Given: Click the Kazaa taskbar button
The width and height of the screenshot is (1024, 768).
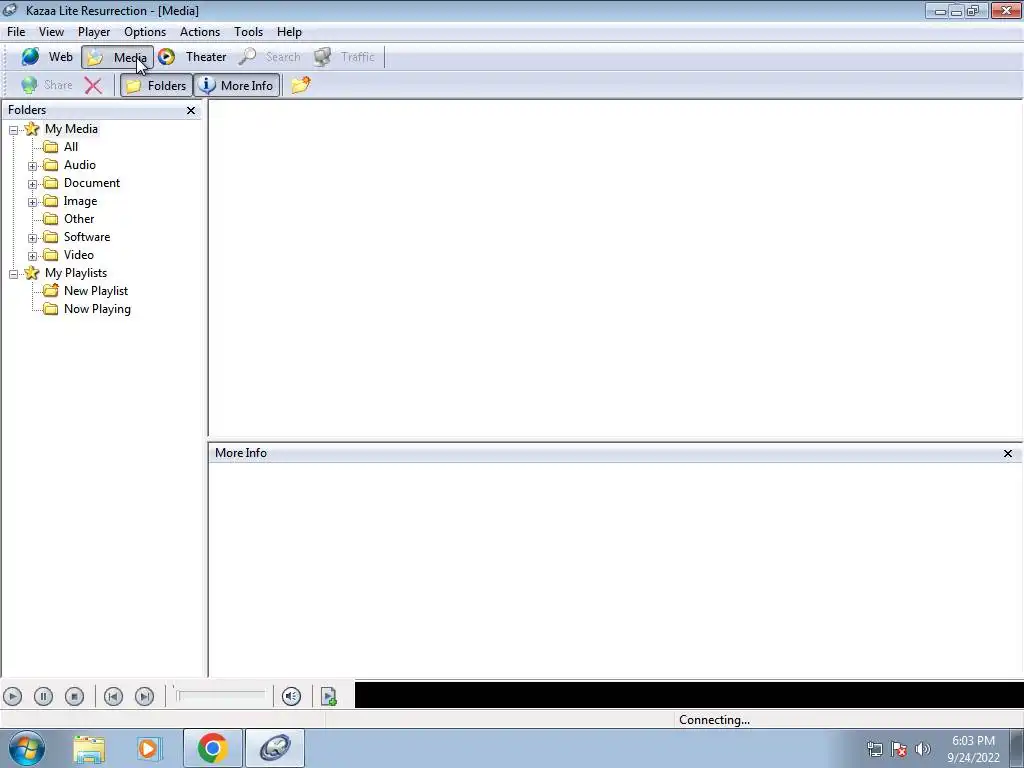Looking at the screenshot, I should coord(275,748).
